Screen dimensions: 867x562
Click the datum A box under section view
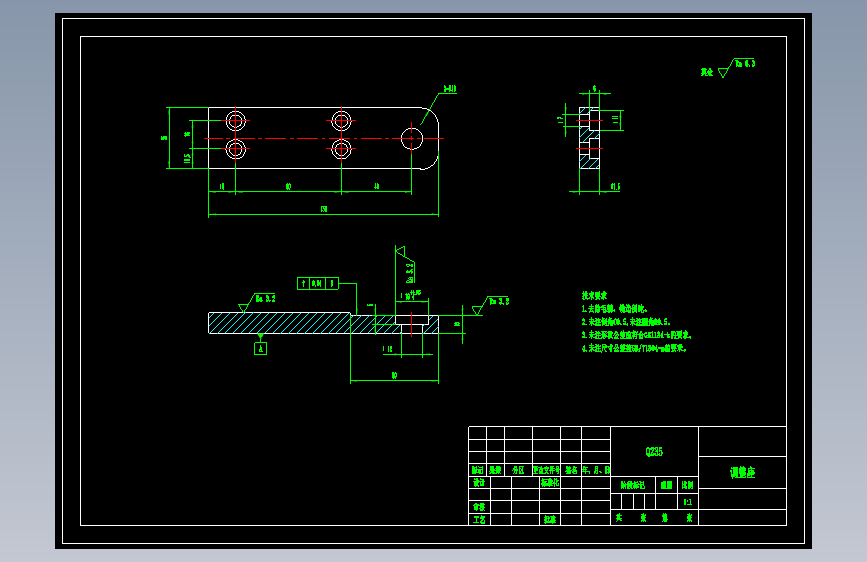[x=260, y=348]
